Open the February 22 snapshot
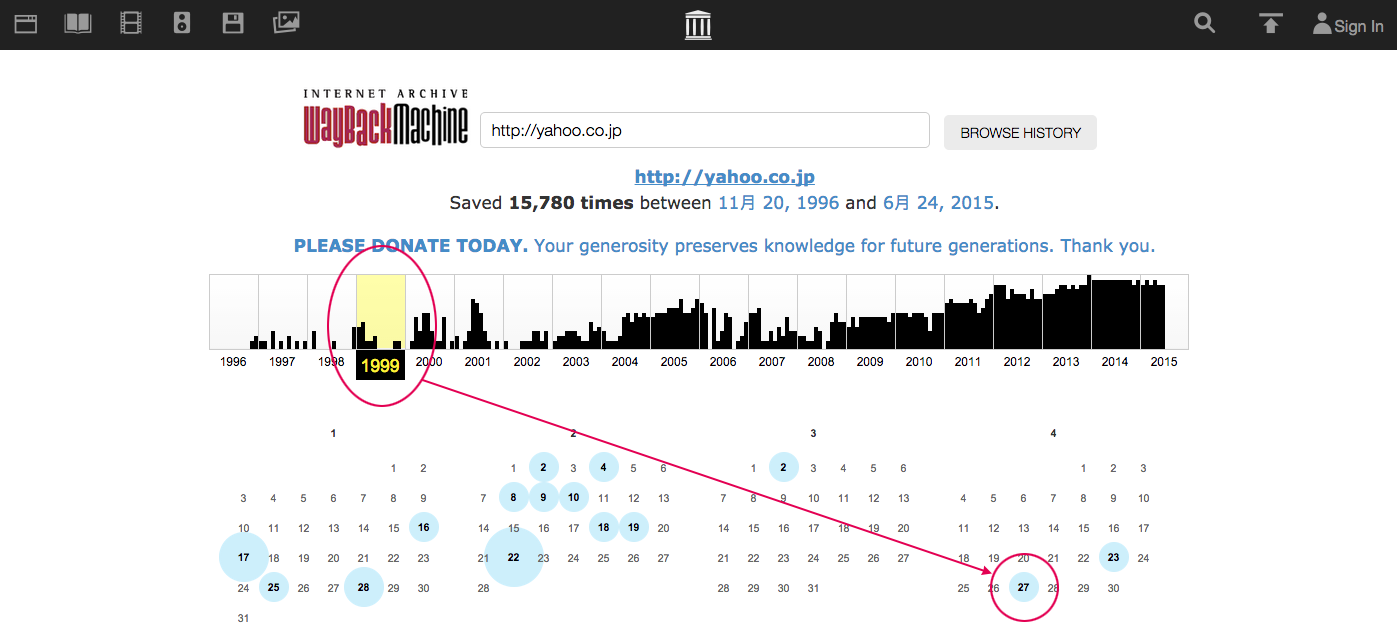 (514, 557)
